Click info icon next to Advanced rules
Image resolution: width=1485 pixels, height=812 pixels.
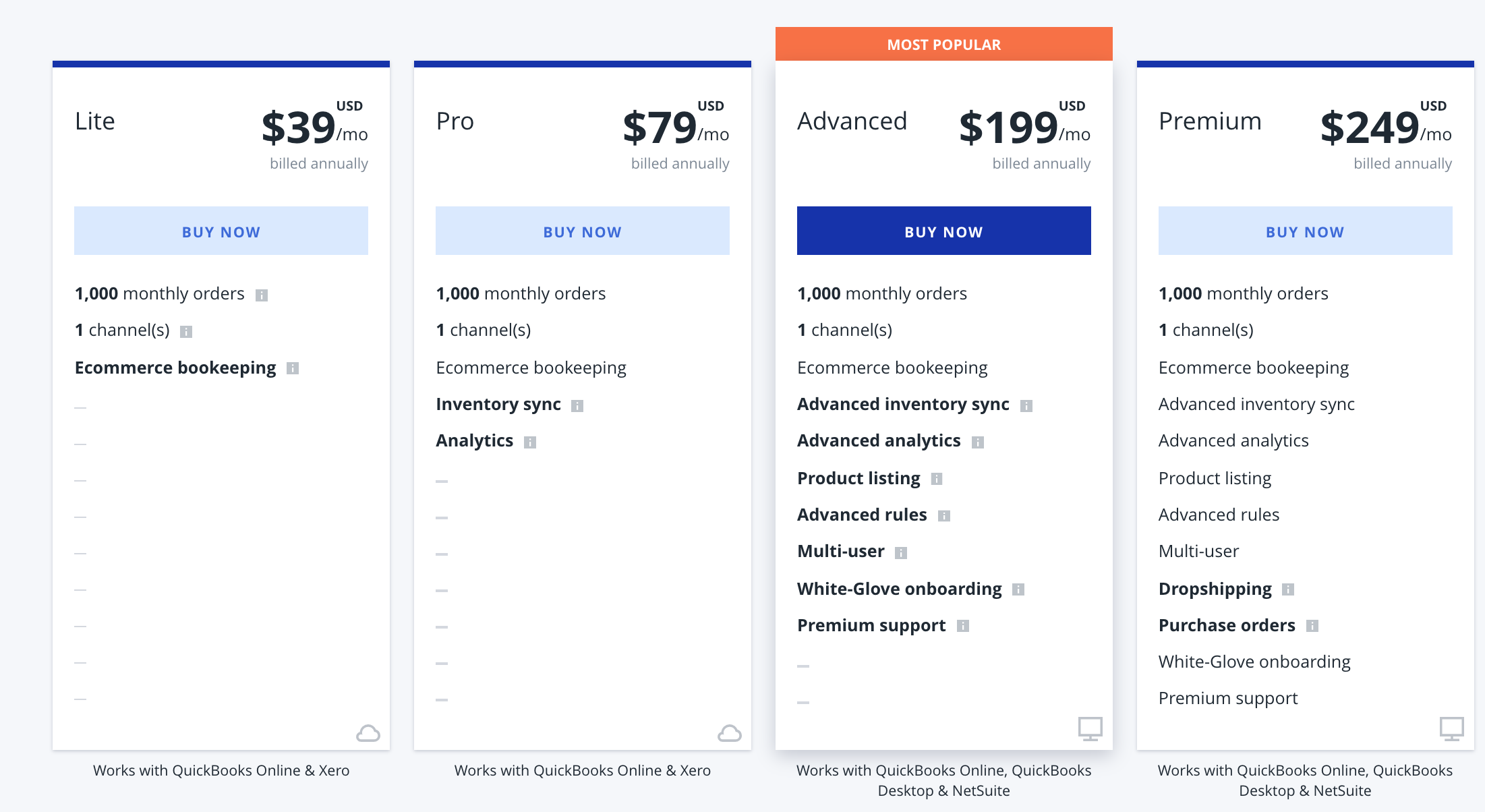point(944,516)
